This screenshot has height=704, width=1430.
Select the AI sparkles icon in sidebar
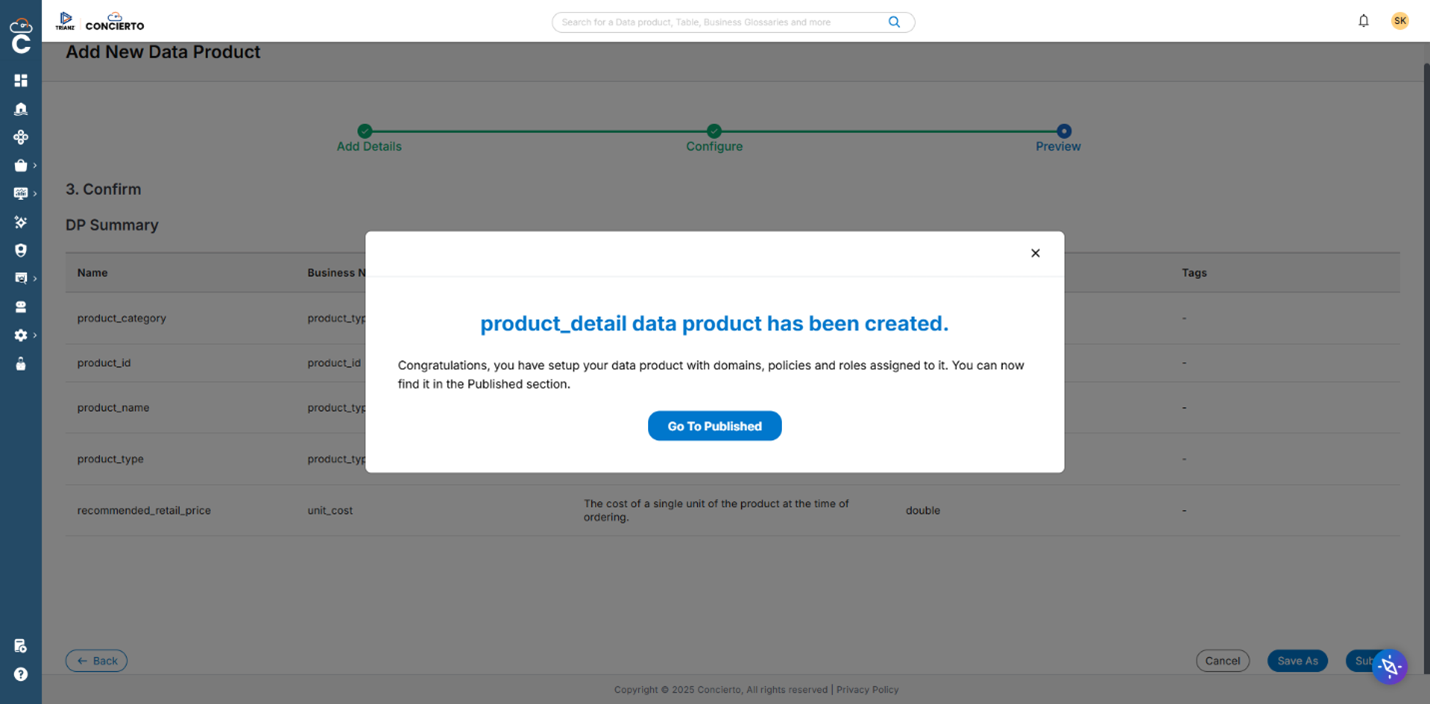pyautogui.click(x=20, y=222)
